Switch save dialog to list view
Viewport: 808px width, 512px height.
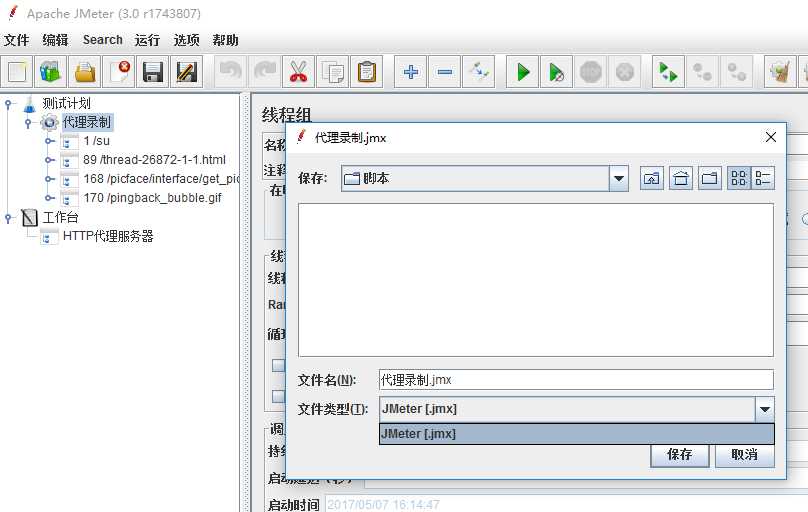(x=738, y=178)
